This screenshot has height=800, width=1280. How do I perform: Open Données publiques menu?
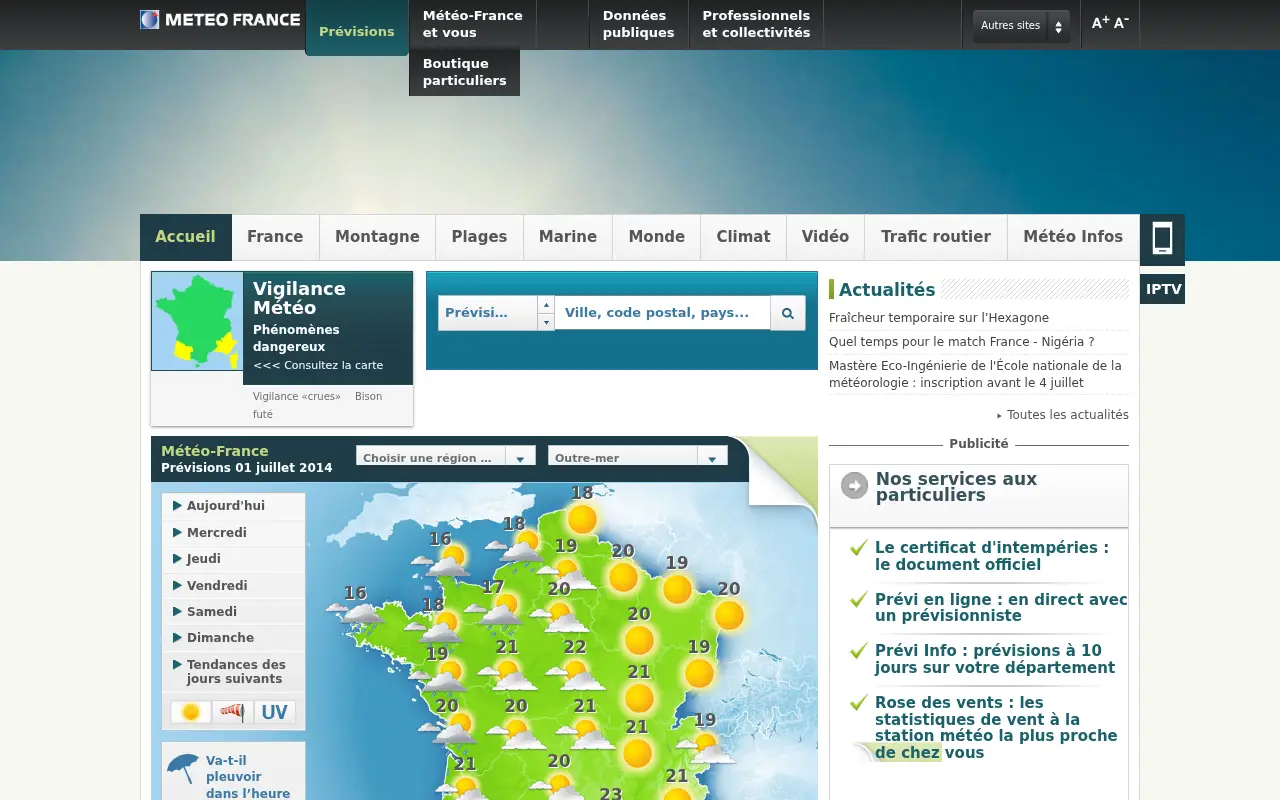pos(638,24)
